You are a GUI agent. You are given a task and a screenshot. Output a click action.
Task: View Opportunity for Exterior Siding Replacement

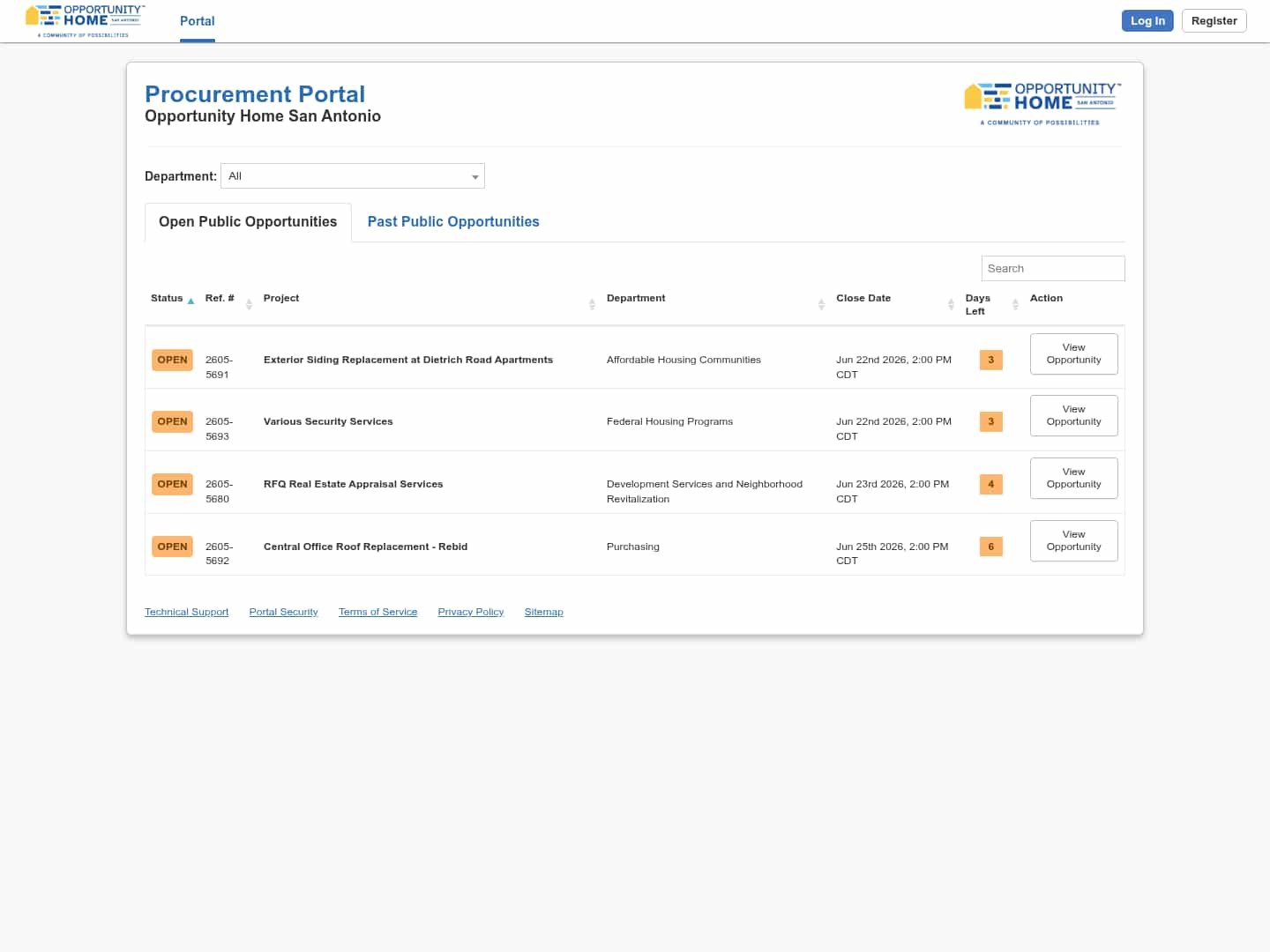click(1073, 353)
